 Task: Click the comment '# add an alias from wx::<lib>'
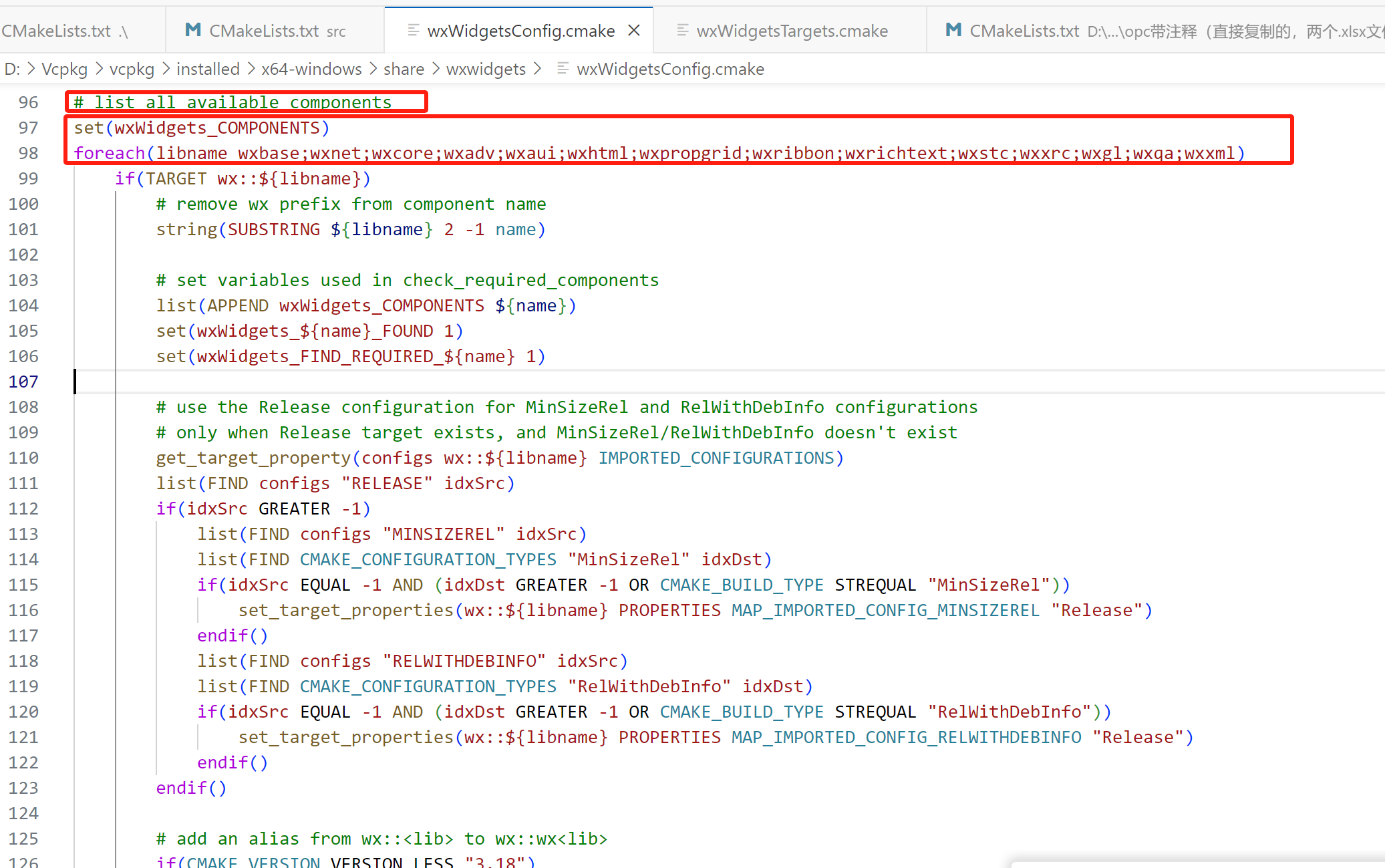pos(381,839)
